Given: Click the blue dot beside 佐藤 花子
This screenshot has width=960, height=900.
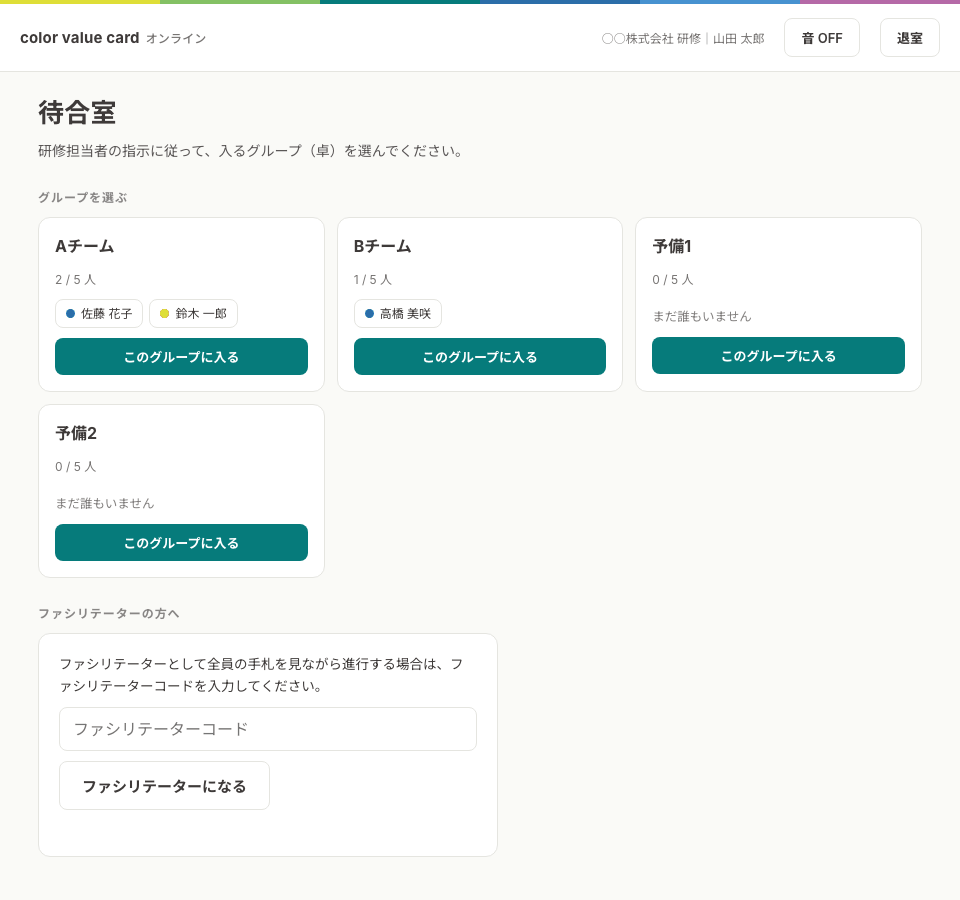Looking at the screenshot, I should coord(70,313).
